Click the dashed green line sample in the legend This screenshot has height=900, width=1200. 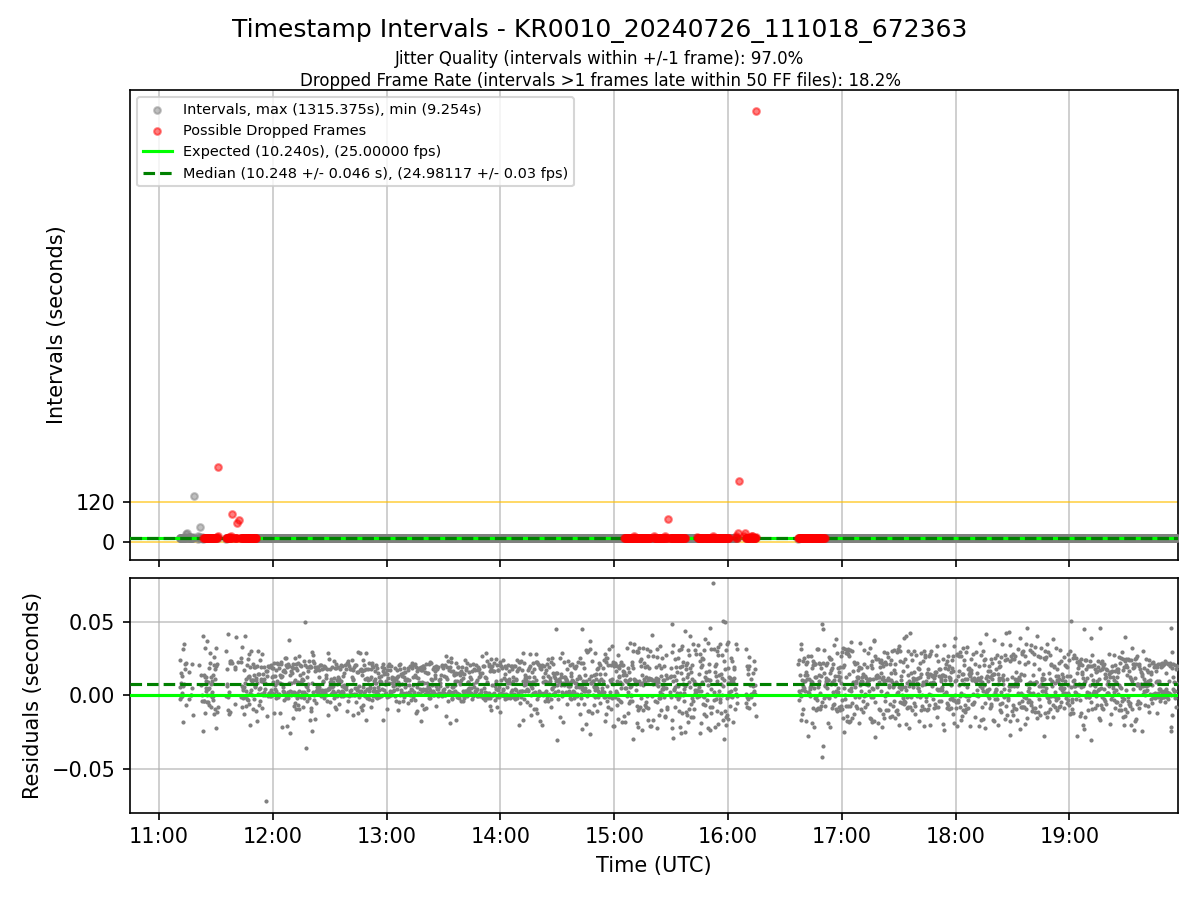pyautogui.click(x=158, y=174)
